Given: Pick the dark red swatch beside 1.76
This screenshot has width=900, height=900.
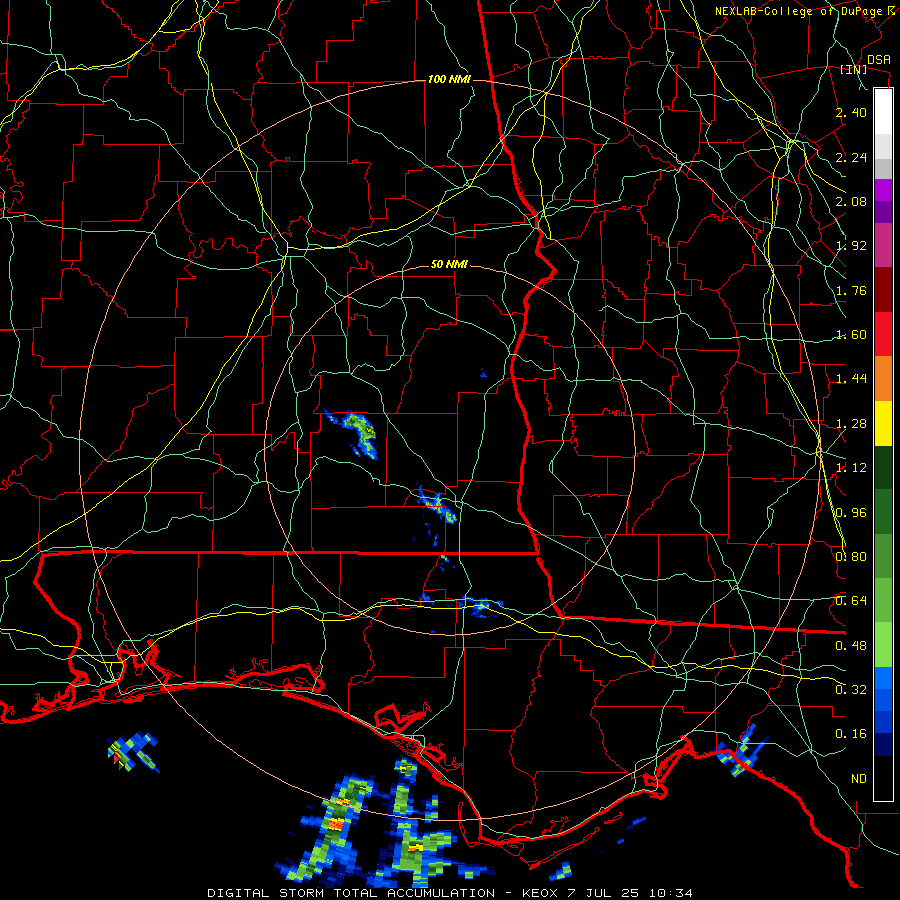Looking at the screenshot, I should (x=883, y=290).
